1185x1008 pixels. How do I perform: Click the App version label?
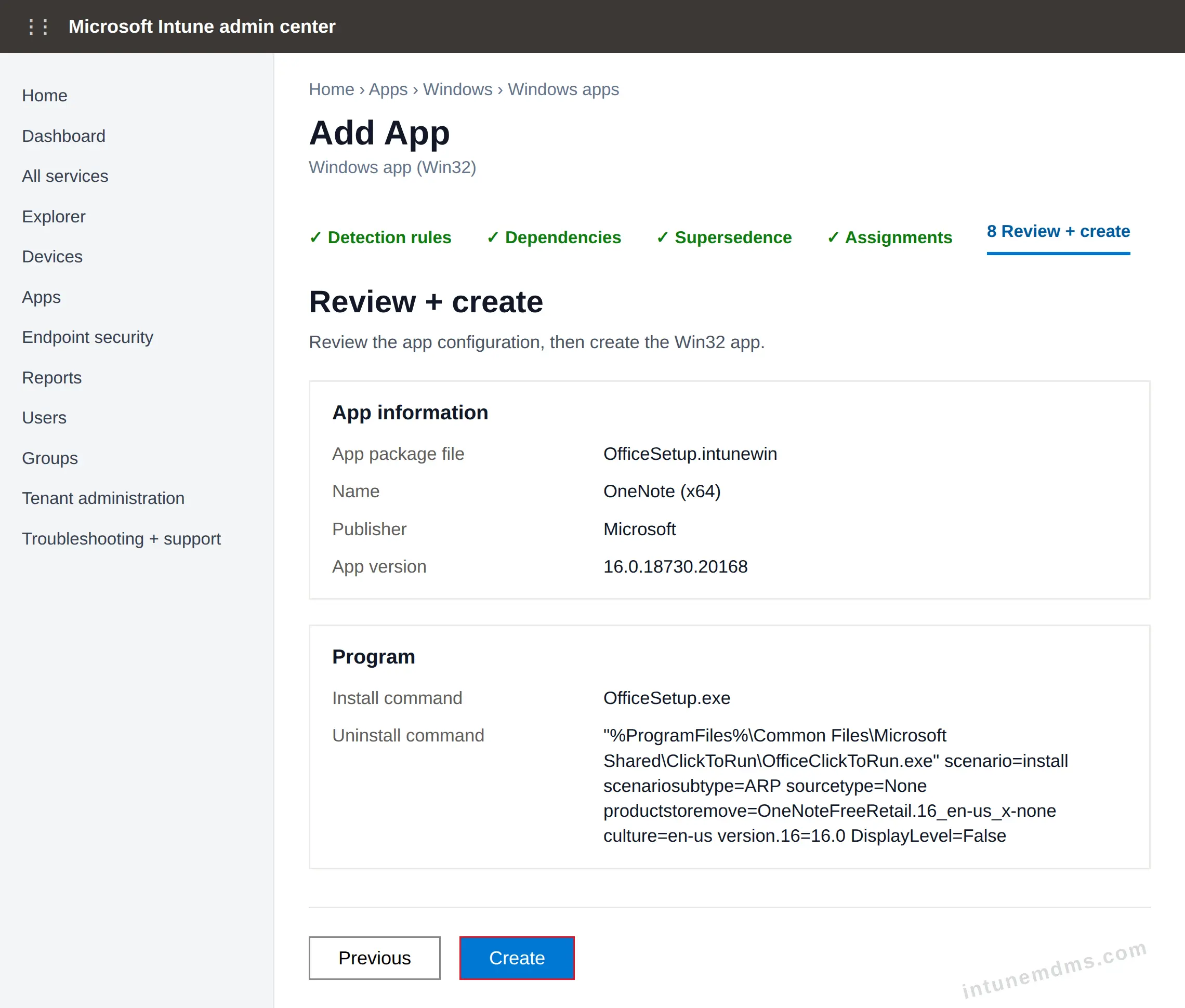tap(379, 566)
